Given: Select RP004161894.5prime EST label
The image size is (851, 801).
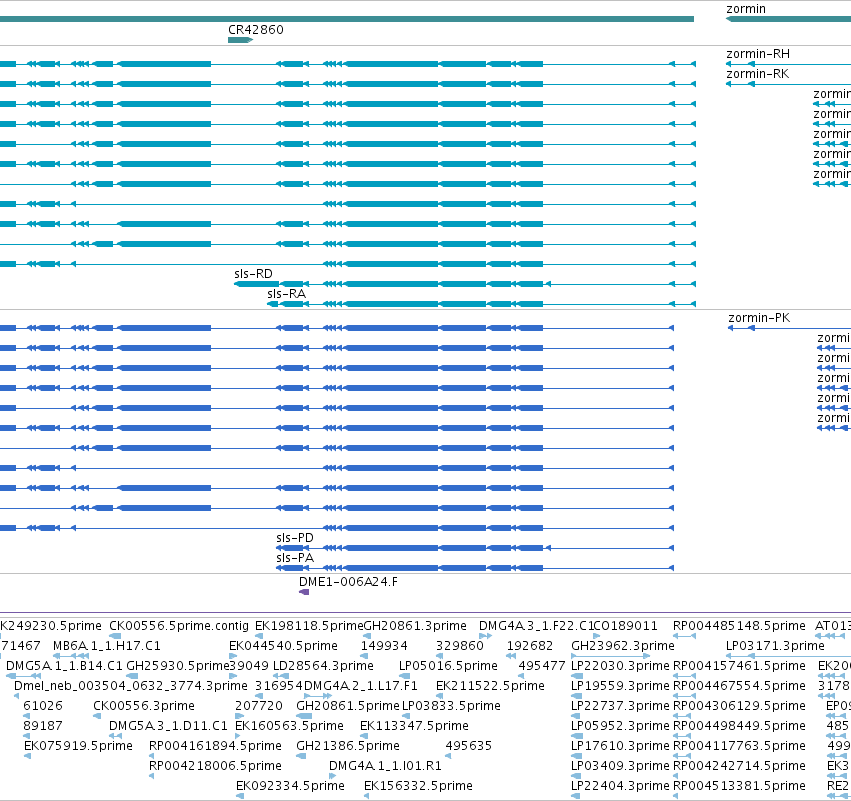Looking at the screenshot, I should 215,746.
